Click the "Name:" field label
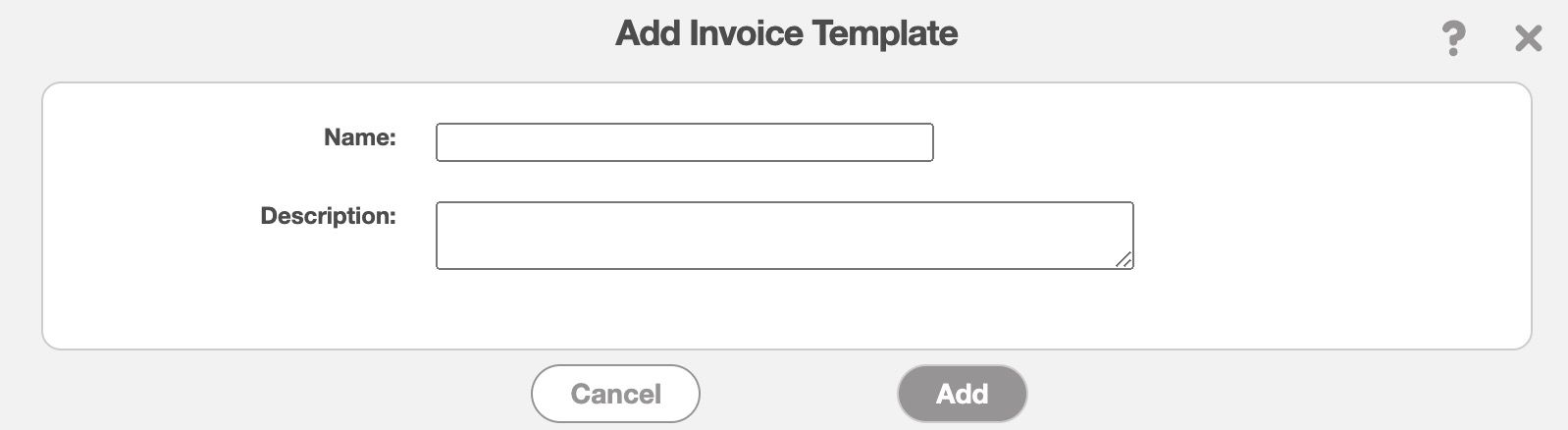The height and width of the screenshot is (430, 1568). (360, 137)
